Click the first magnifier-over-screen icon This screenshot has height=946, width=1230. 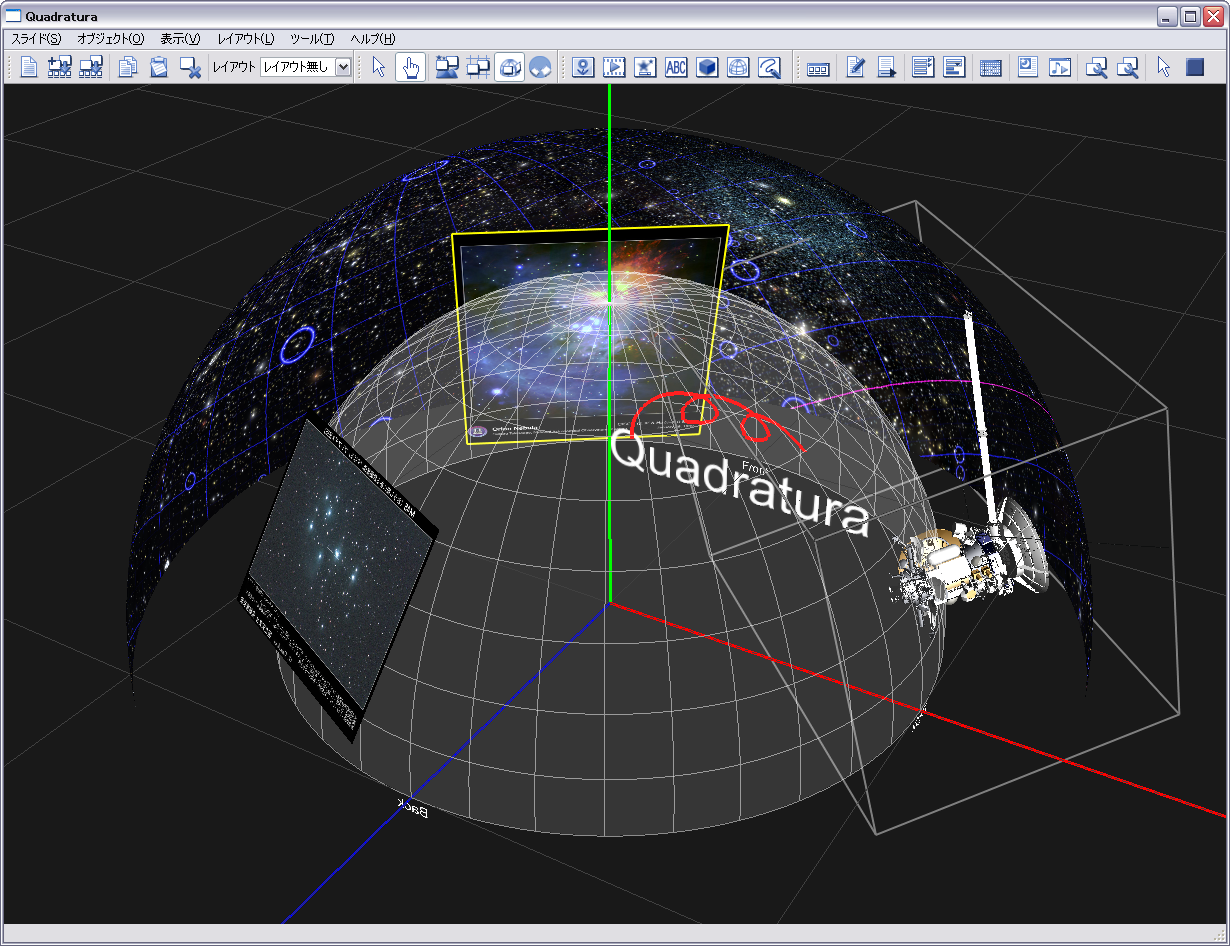tap(1097, 67)
